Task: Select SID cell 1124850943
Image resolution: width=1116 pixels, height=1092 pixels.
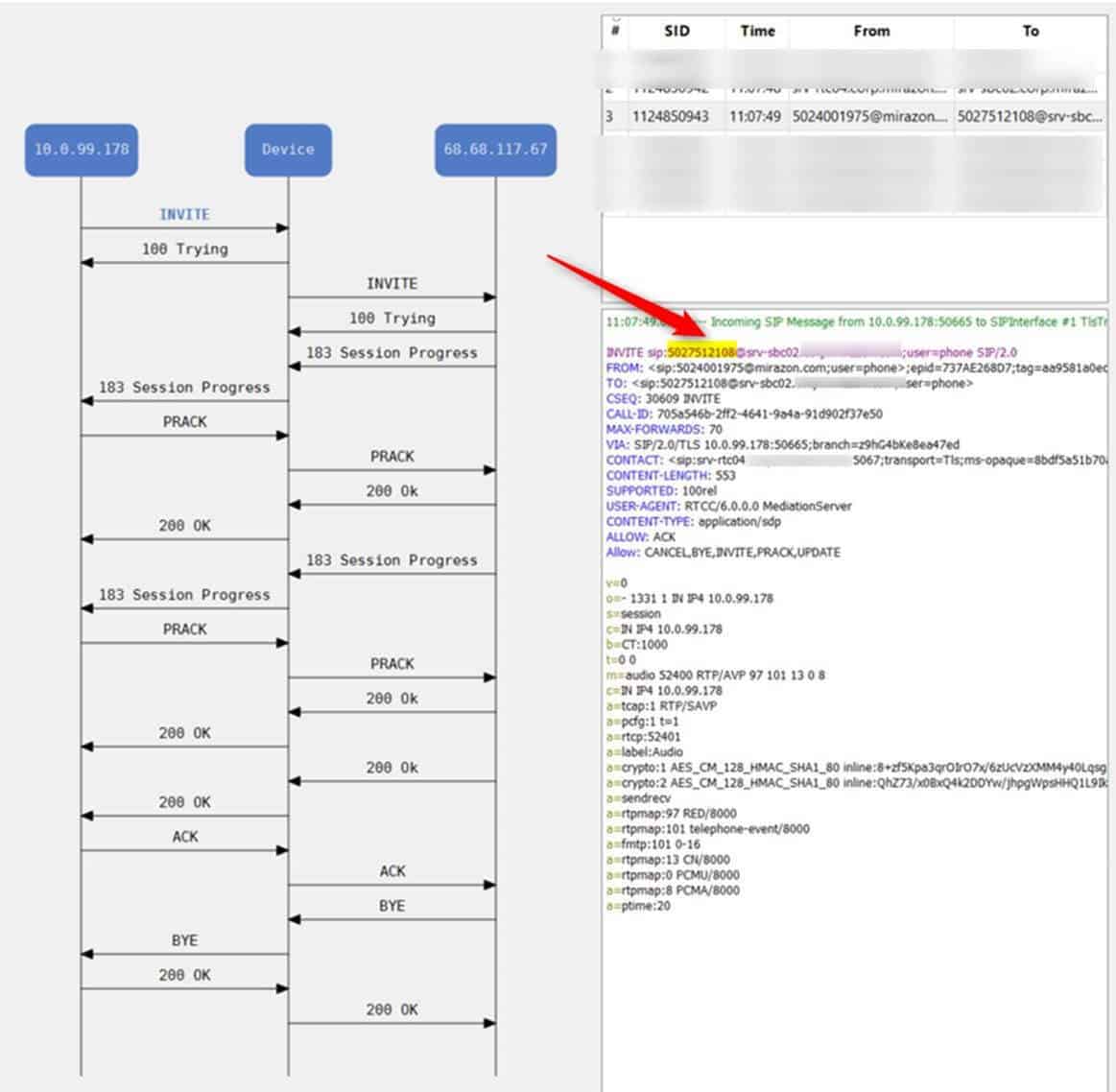Action: (671, 116)
